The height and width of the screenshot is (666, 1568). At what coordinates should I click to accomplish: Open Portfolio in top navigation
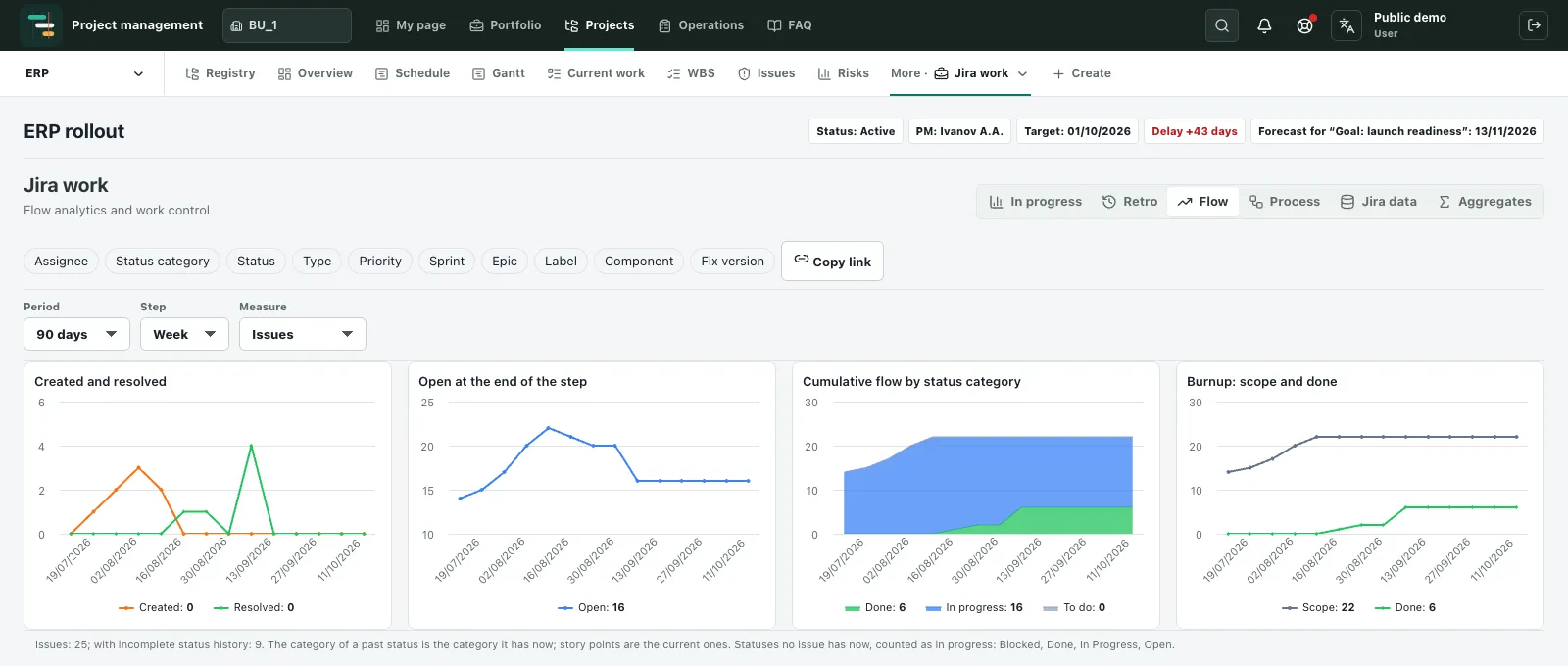(x=506, y=25)
